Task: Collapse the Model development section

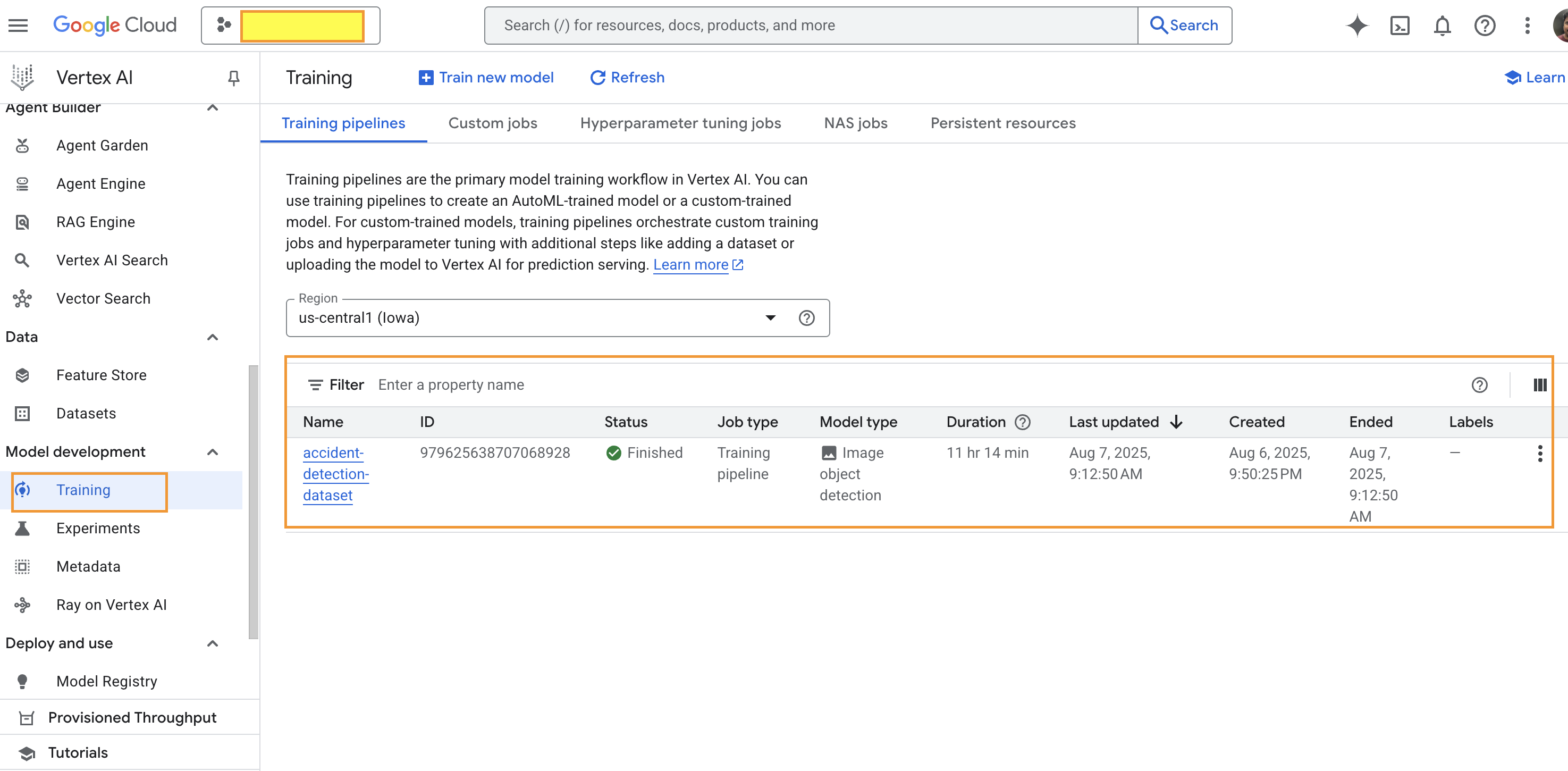Action: coord(213,452)
